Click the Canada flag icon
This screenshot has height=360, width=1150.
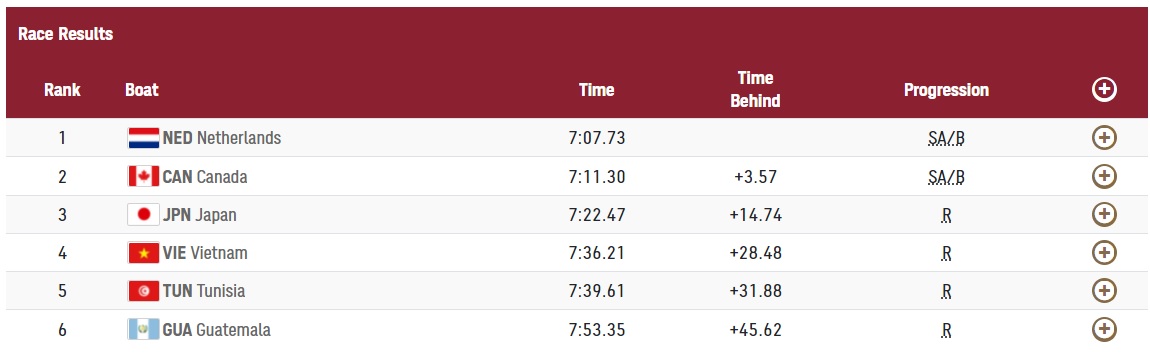click(x=143, y=177)
